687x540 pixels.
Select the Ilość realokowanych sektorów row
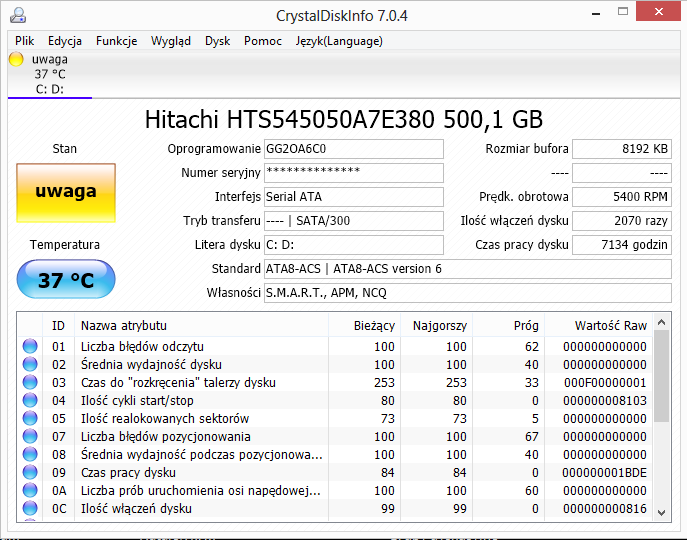click(x=335, y=418)
